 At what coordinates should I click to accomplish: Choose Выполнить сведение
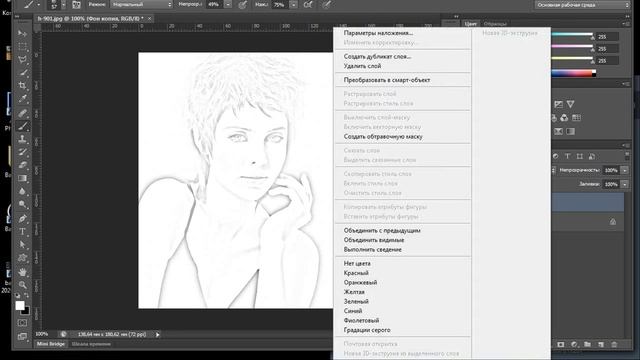coord(372,249)
